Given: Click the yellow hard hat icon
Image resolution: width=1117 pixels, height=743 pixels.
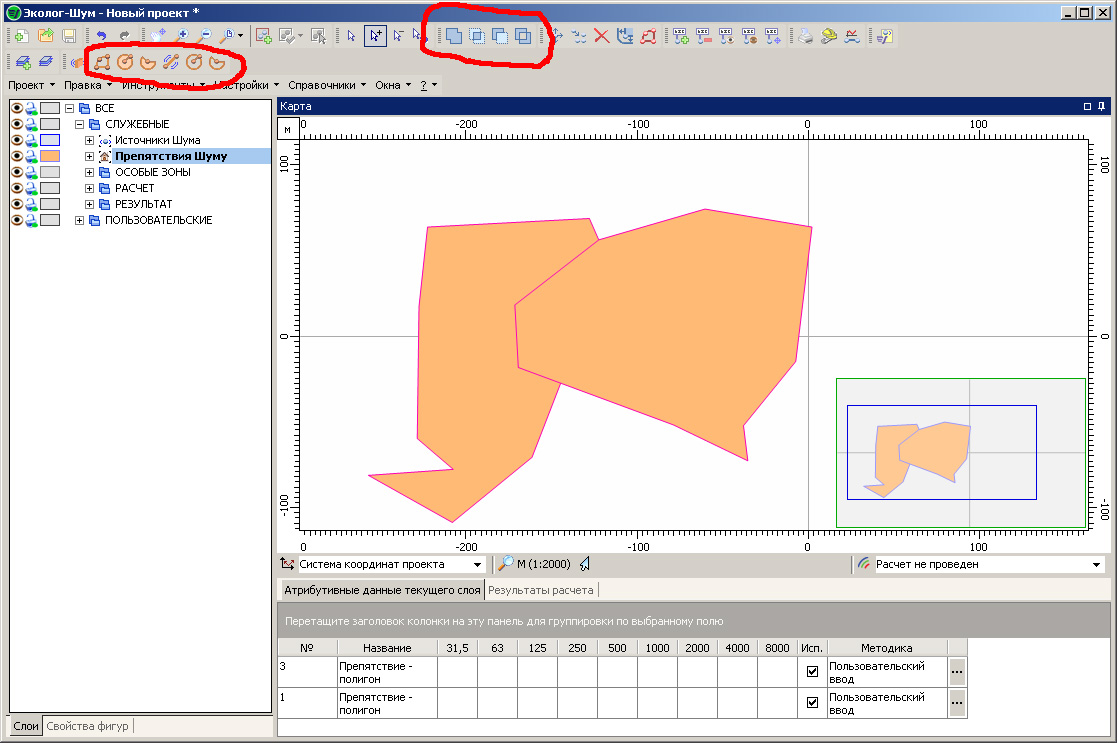Looking at the screenshot, I should coord(829,36).
